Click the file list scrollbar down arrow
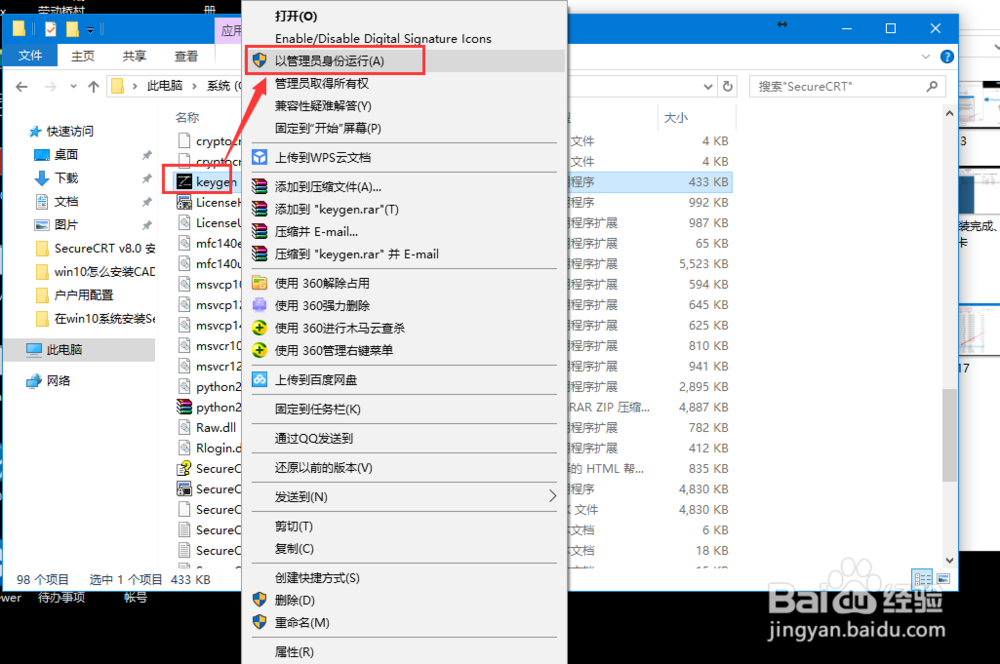This screenshot has height=664, width=1000. click(948, 559)
